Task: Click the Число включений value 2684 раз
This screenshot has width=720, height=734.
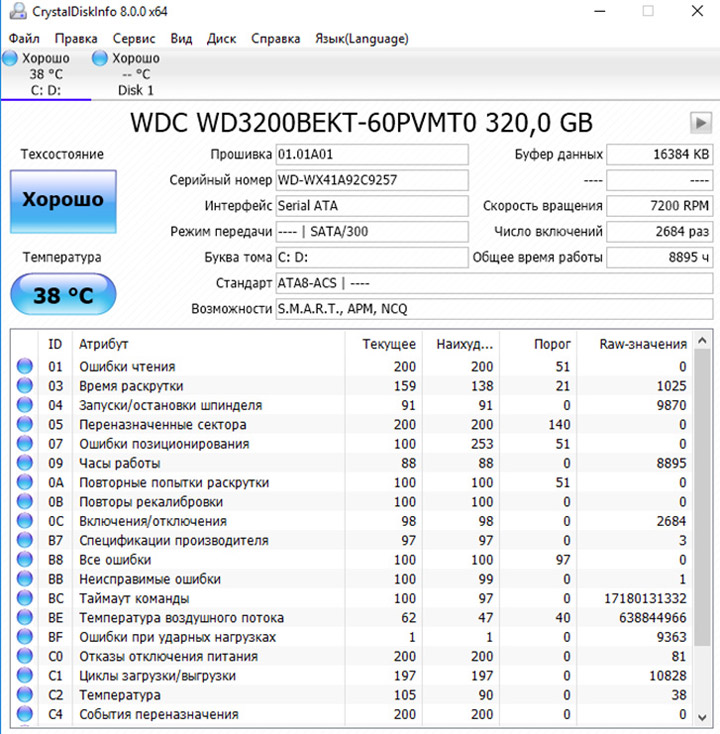Action: 660,232
